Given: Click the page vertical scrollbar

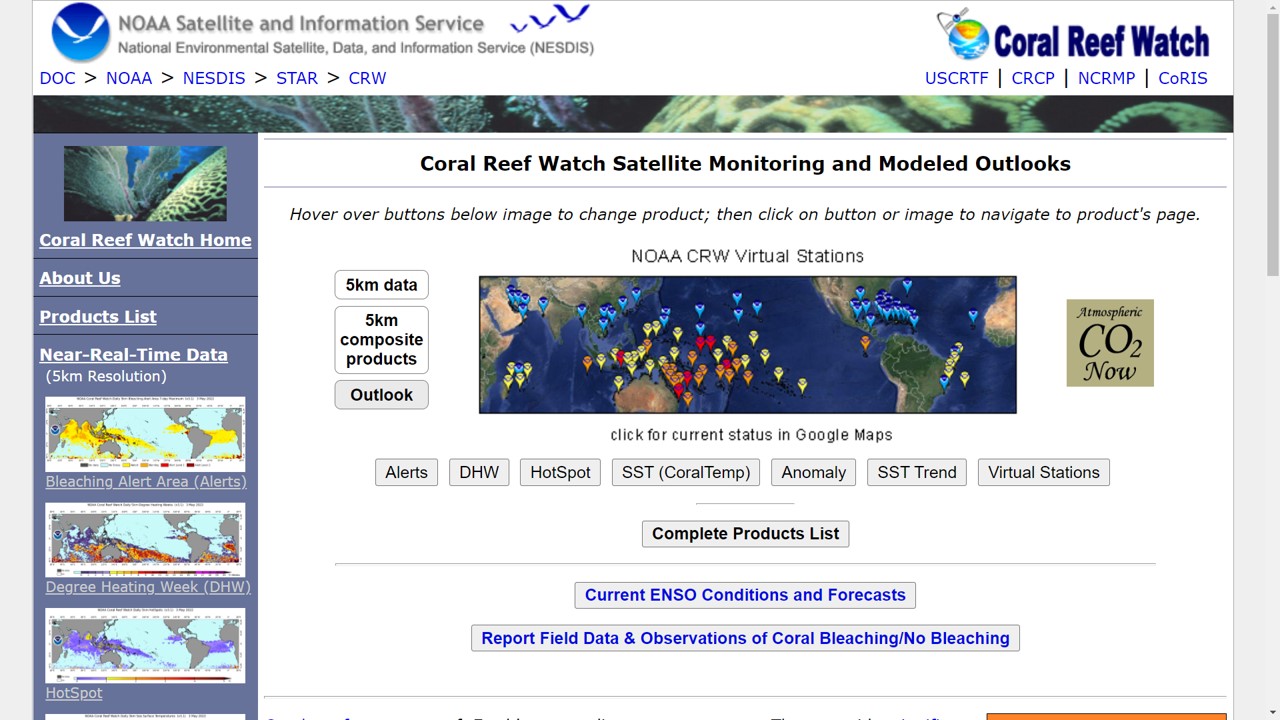Looking at the screenshot, I should [1272, 150].
